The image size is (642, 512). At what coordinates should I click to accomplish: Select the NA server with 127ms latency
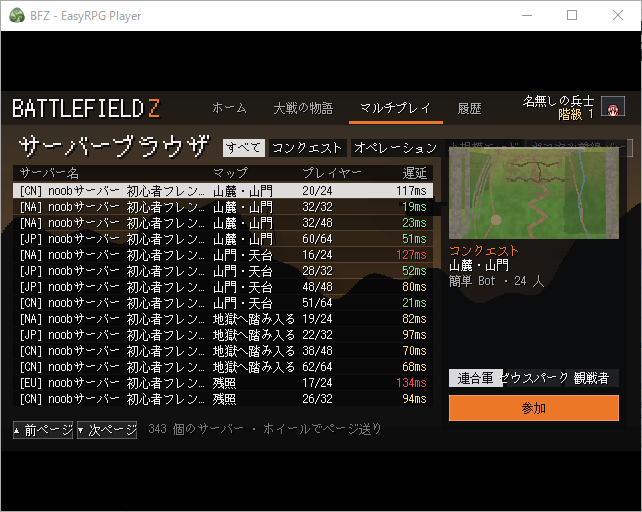pos(223,255)
